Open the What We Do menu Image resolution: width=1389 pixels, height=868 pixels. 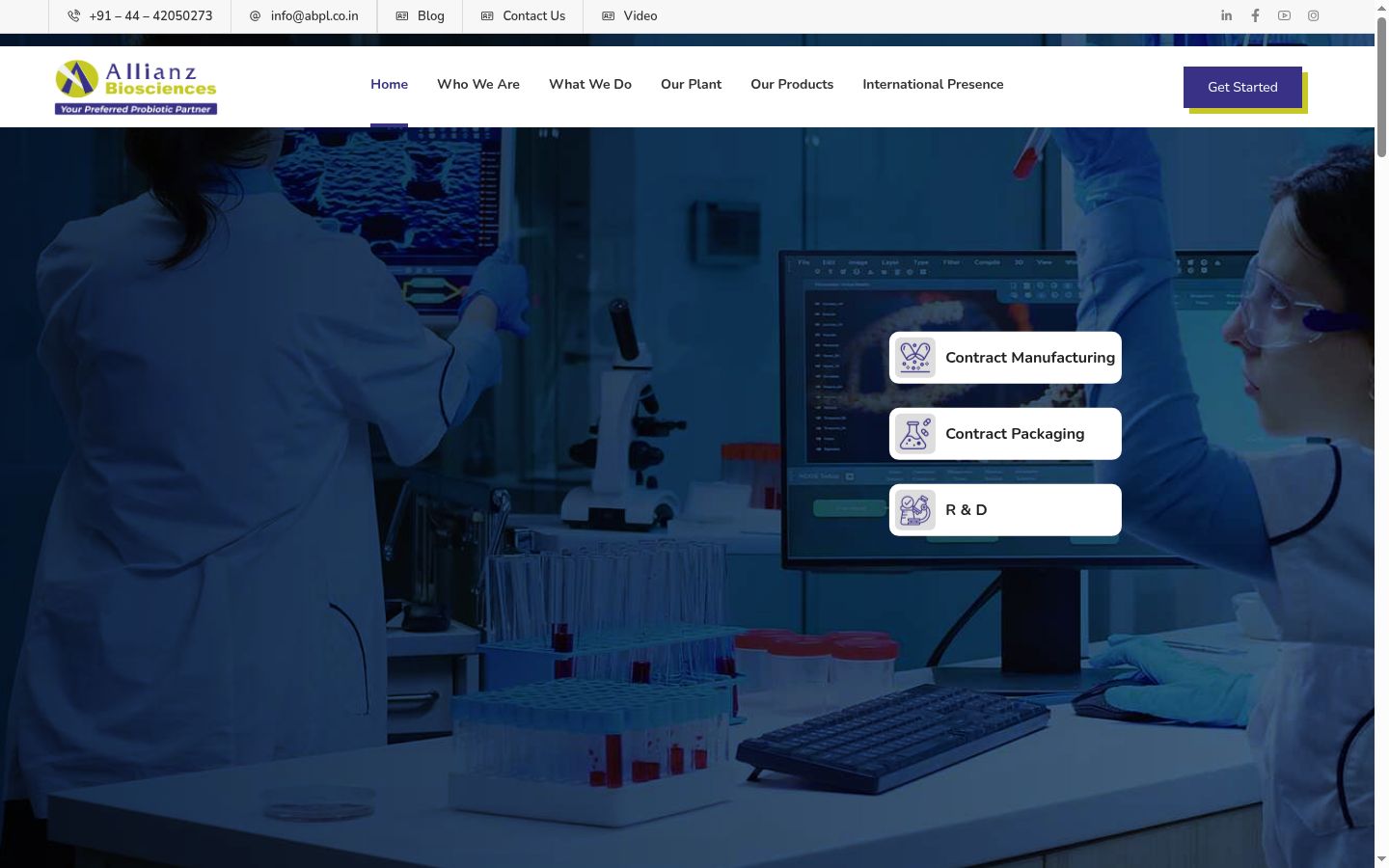coord(590,85)
